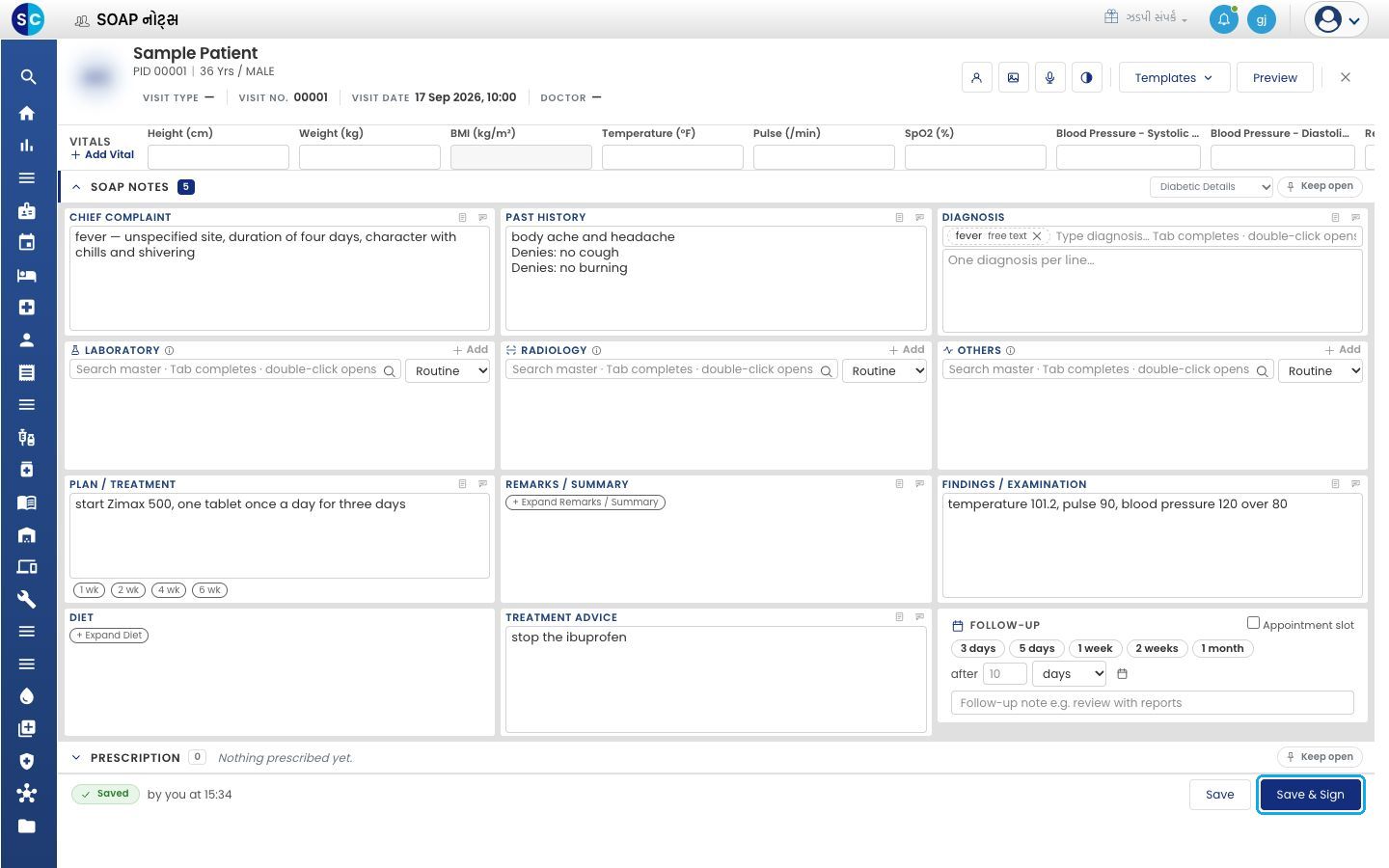Screen dimensions: 1389x868
Task: Open the search icon in sidebar
Action: [x=28, y=77]
